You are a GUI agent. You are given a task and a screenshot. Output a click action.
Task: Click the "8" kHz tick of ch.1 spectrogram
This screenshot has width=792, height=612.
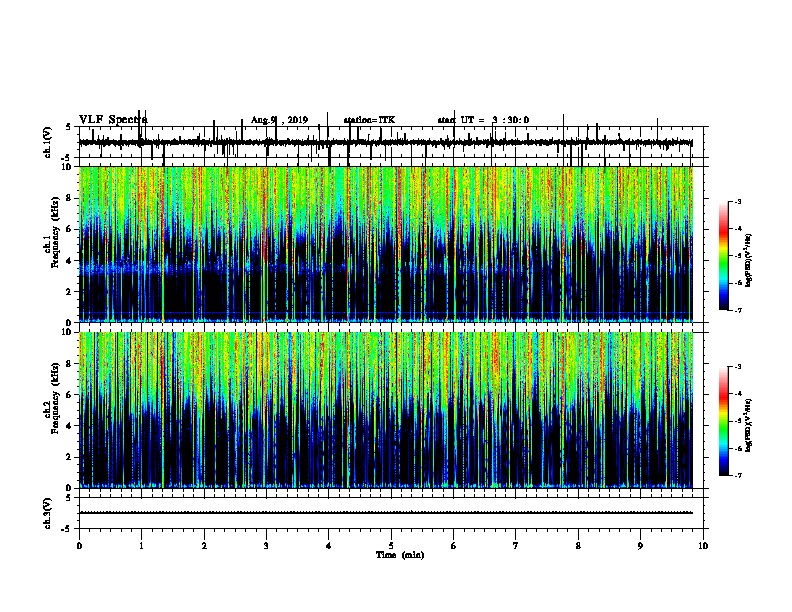tap(70, 198)
